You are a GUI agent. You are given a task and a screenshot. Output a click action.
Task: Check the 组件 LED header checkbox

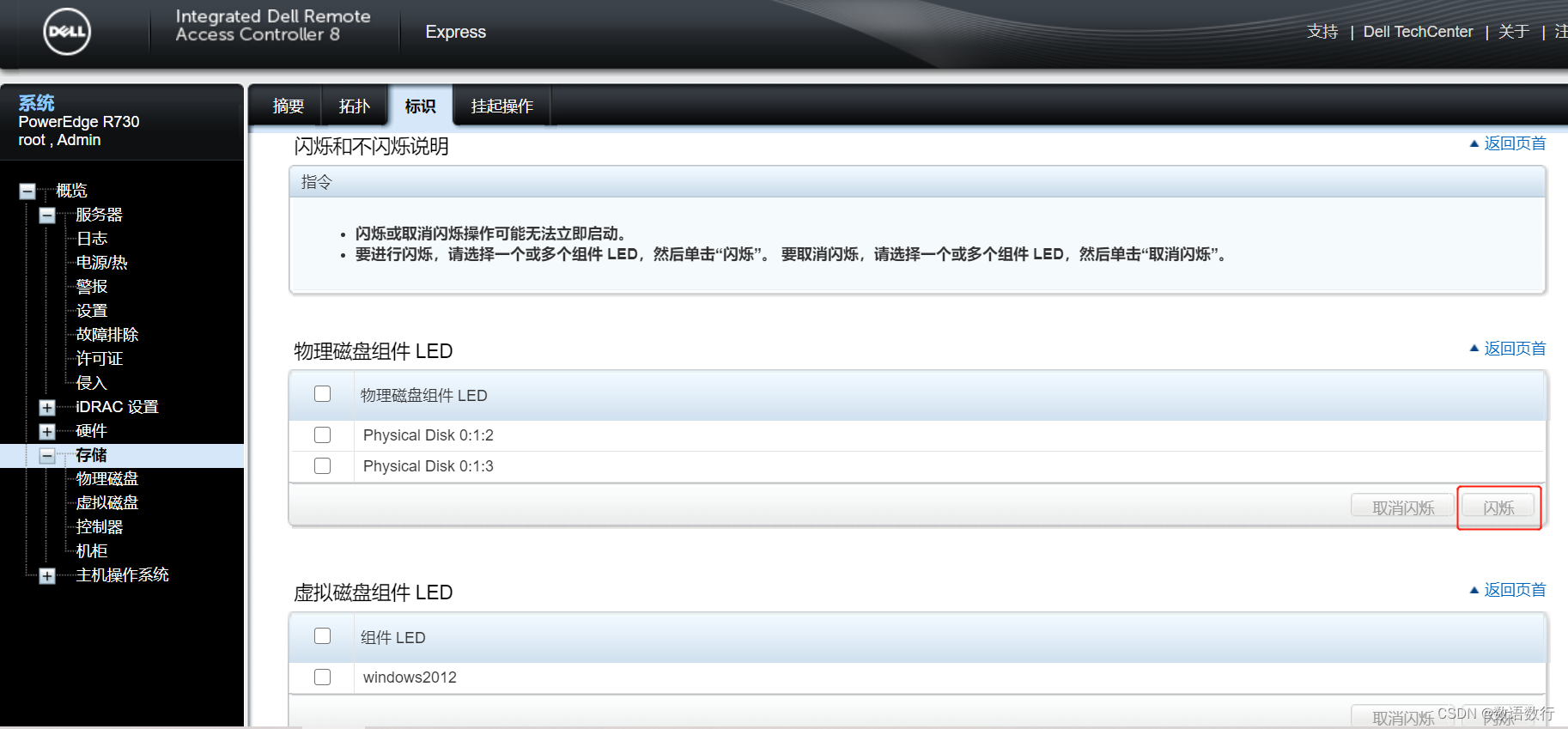pyautogui.click(x=322, y=636)
